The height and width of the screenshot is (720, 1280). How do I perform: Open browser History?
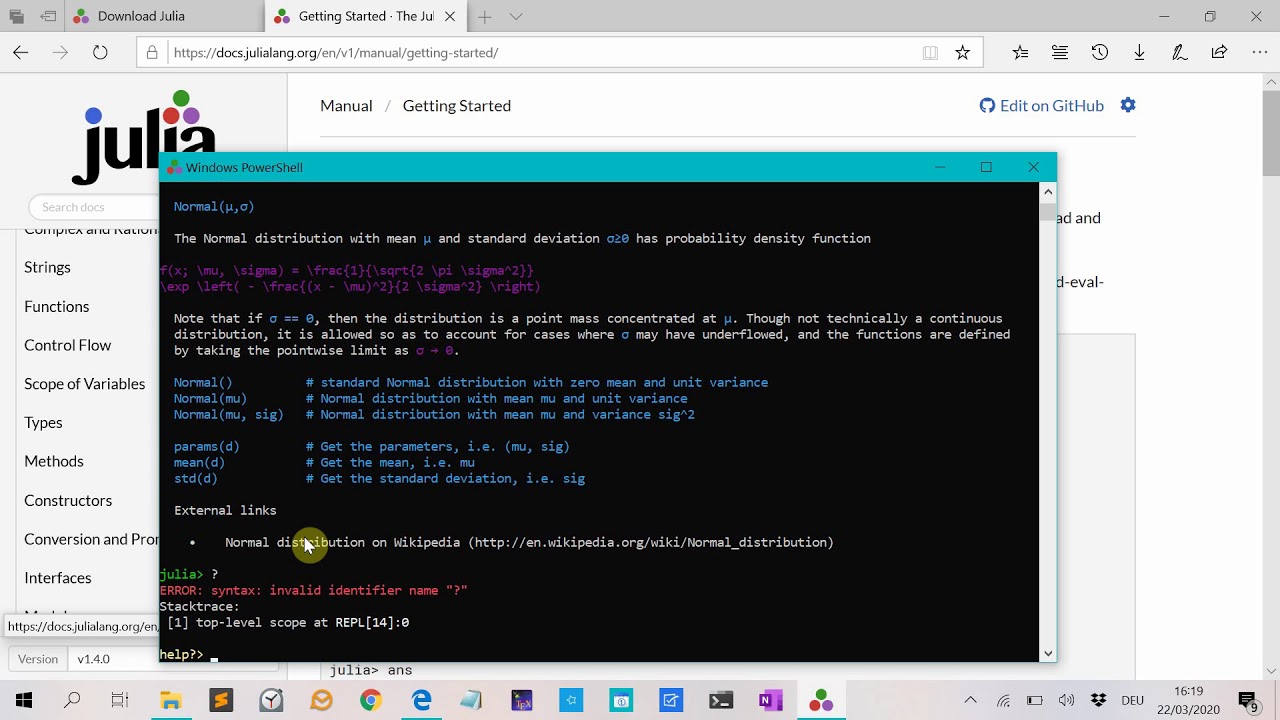(x=1100, y=53)
